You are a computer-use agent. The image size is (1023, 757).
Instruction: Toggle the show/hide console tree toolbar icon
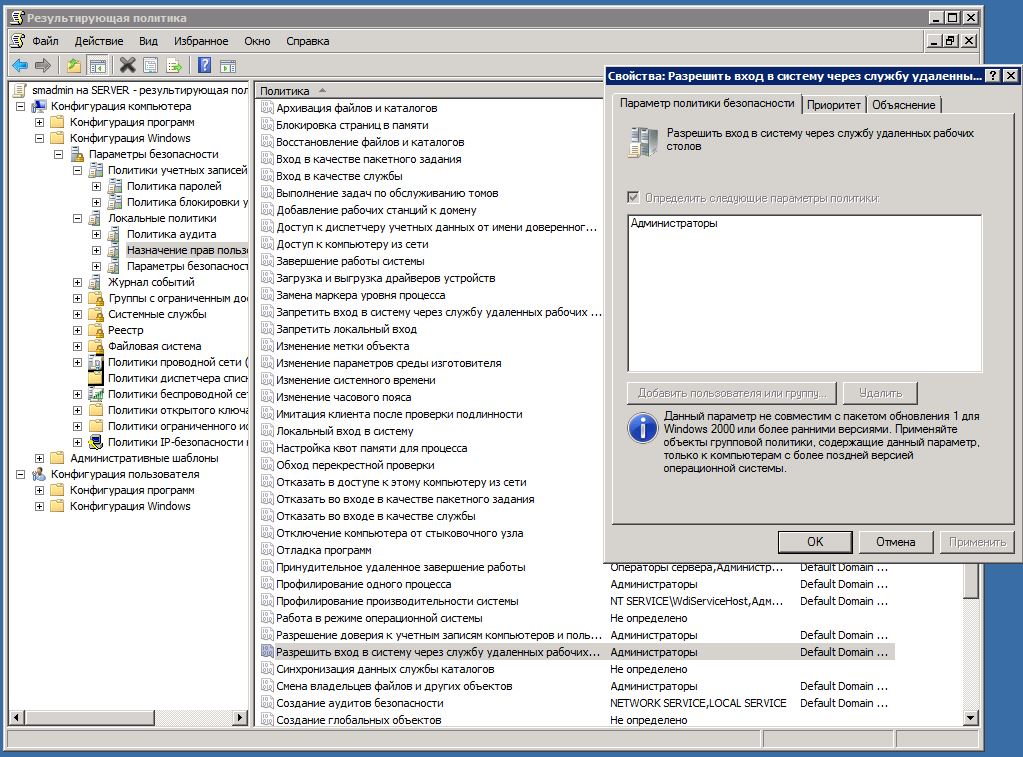tap(98, 65)
